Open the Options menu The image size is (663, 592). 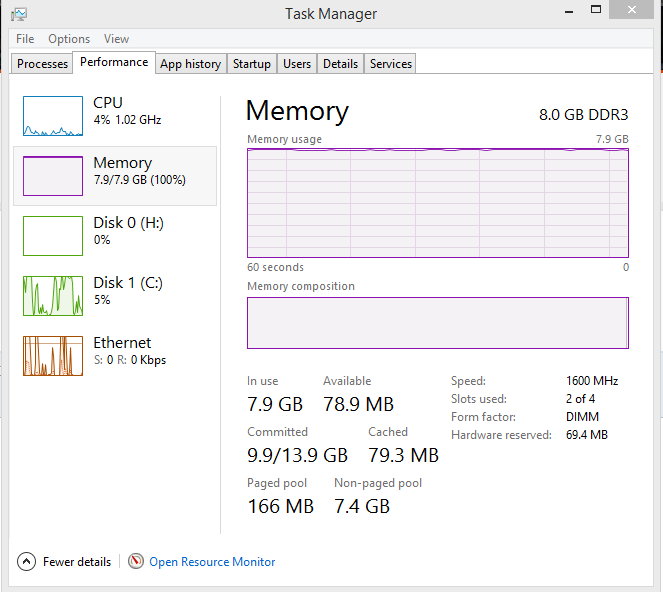click(69, 39)
